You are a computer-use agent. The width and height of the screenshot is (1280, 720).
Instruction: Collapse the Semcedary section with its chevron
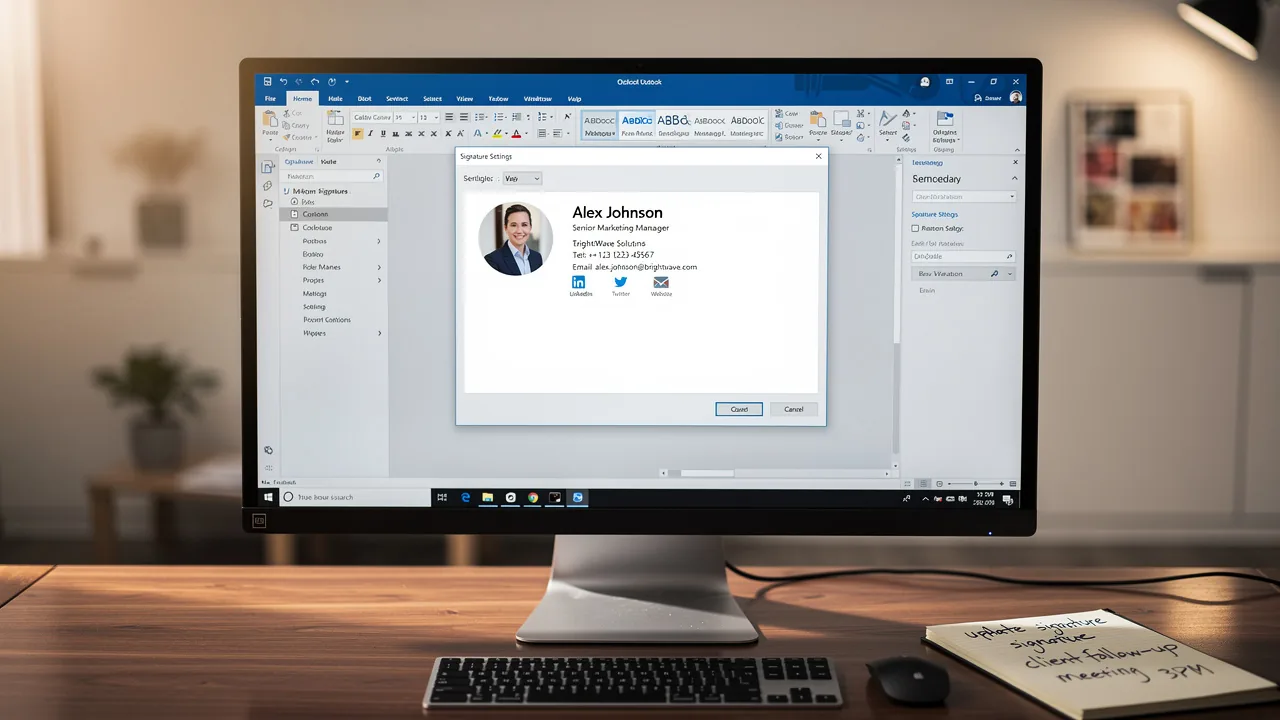1014,179
